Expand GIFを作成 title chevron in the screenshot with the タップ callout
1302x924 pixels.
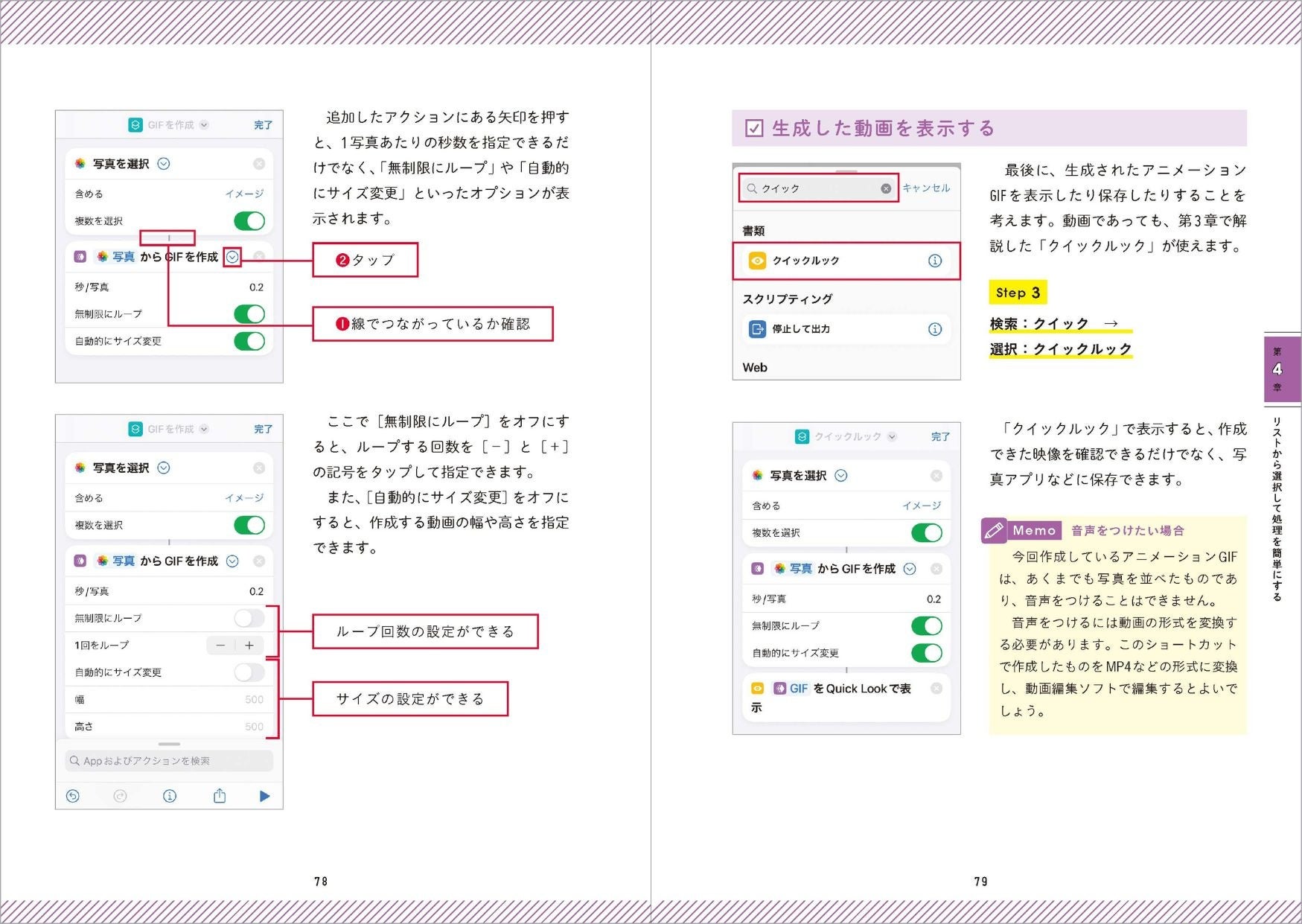204,125
